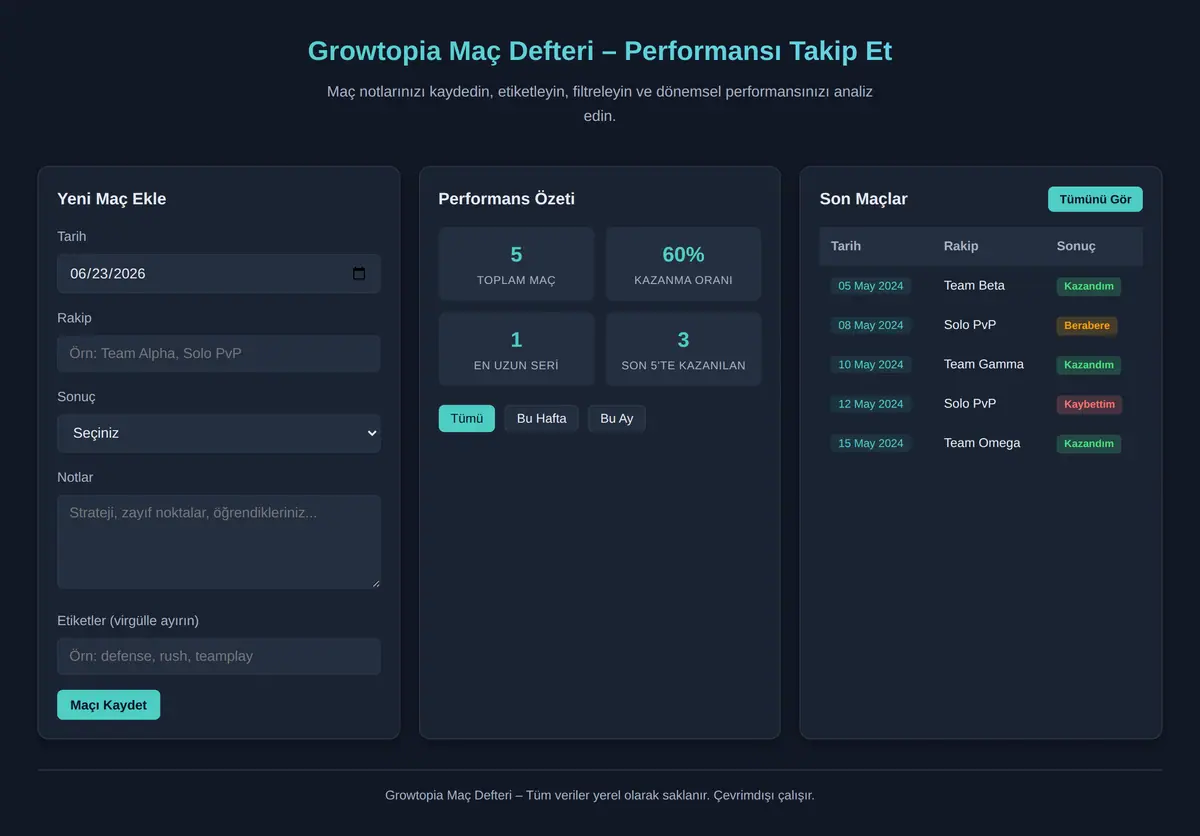This screenshot has height=836, width=1200.
Task: Click the Team Omega opponent cell
Action: (x=982, y=443)
